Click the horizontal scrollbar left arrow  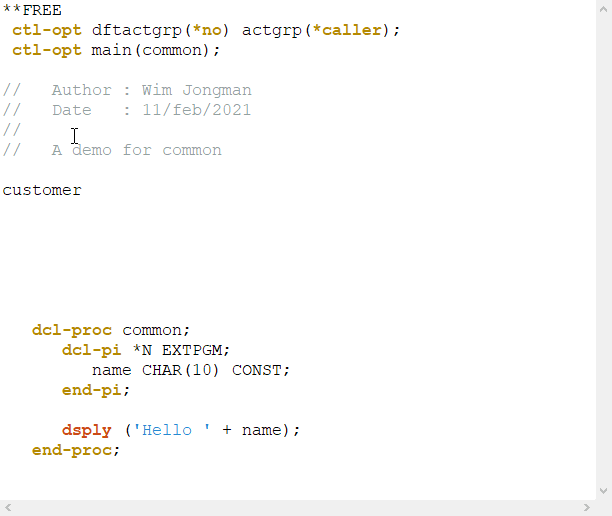(x=8, y=507)
